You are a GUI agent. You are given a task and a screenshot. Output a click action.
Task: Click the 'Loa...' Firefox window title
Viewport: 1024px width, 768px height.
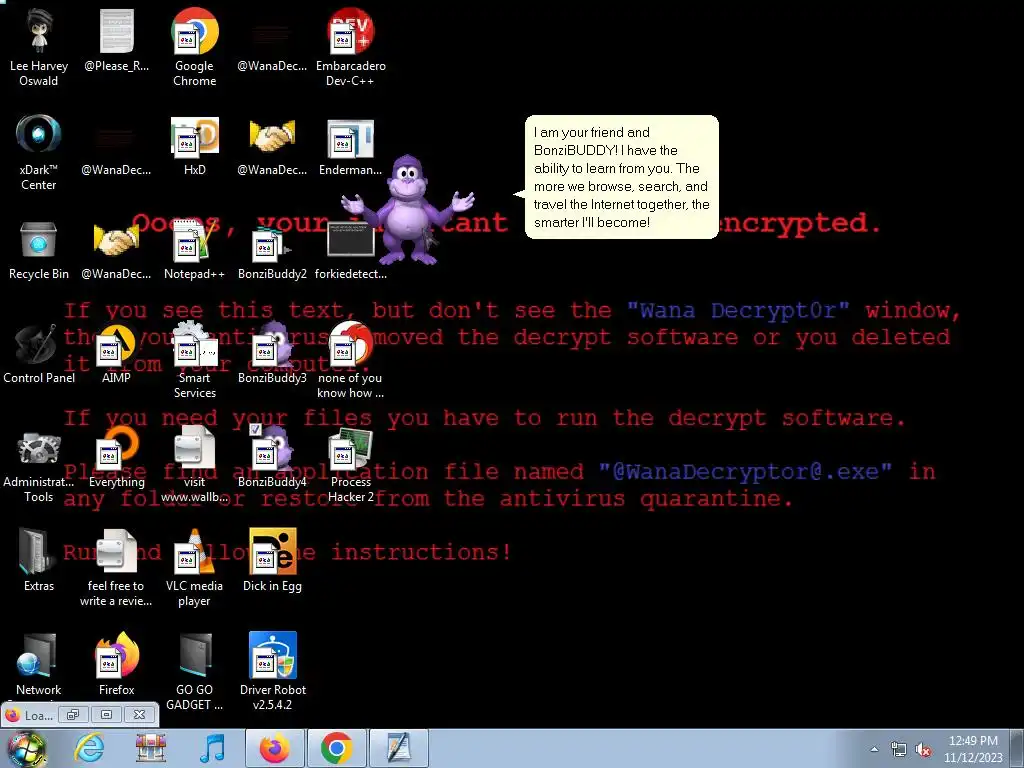click(39, 715)
